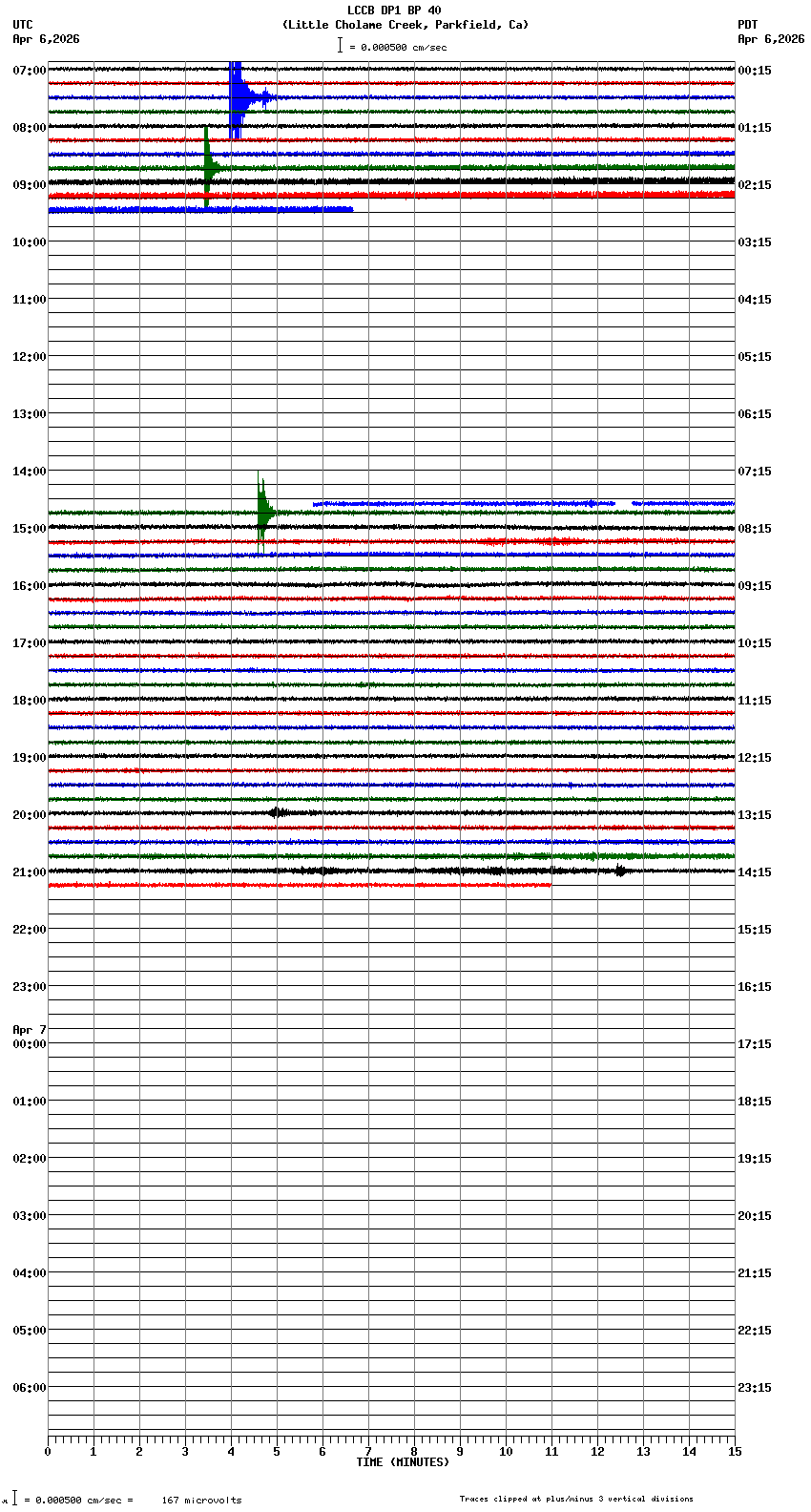This screenshot has width=811, height=1512.
Task: Click the '07:00' UTC time label
Action: (x=30, y=71)
